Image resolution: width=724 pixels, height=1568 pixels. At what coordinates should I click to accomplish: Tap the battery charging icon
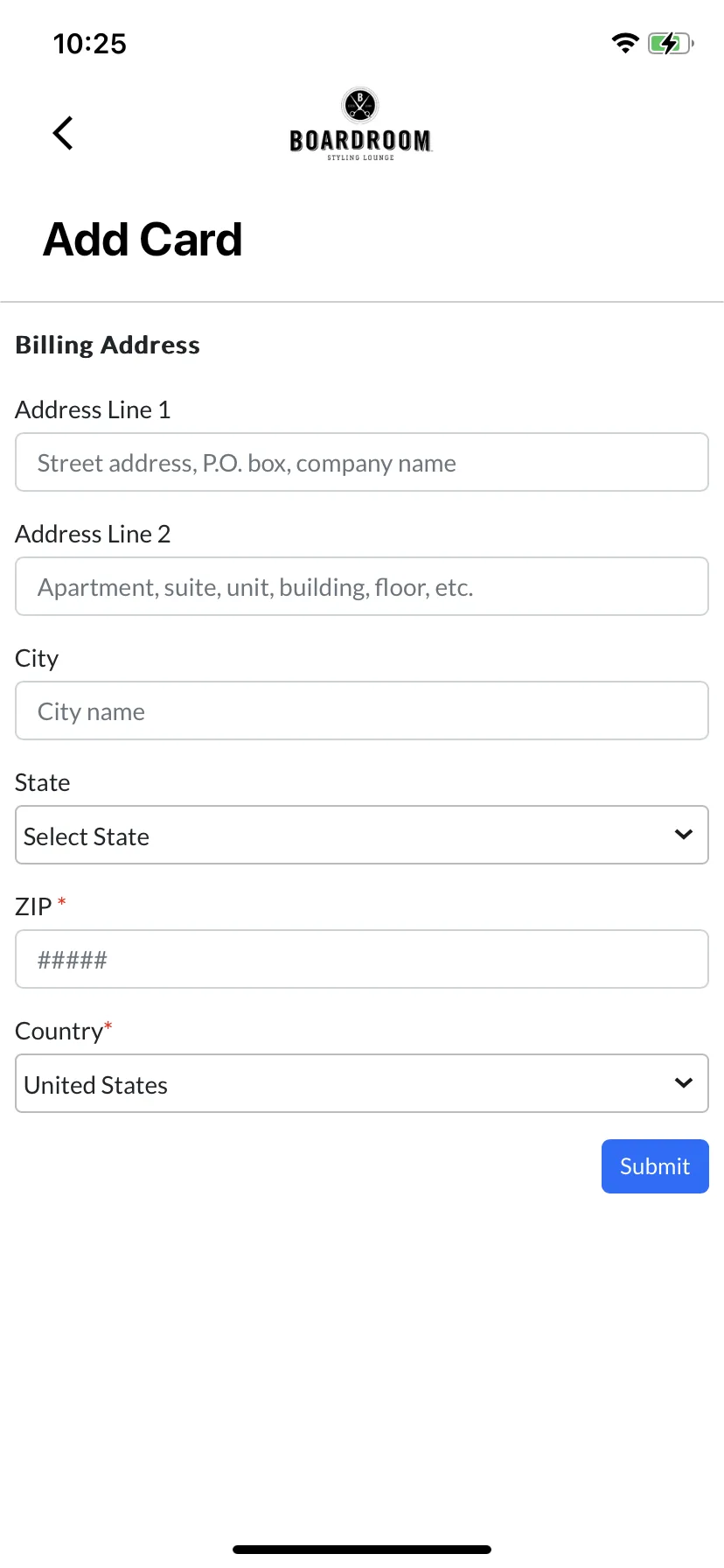pyautogui.click(x=671, y=43)
